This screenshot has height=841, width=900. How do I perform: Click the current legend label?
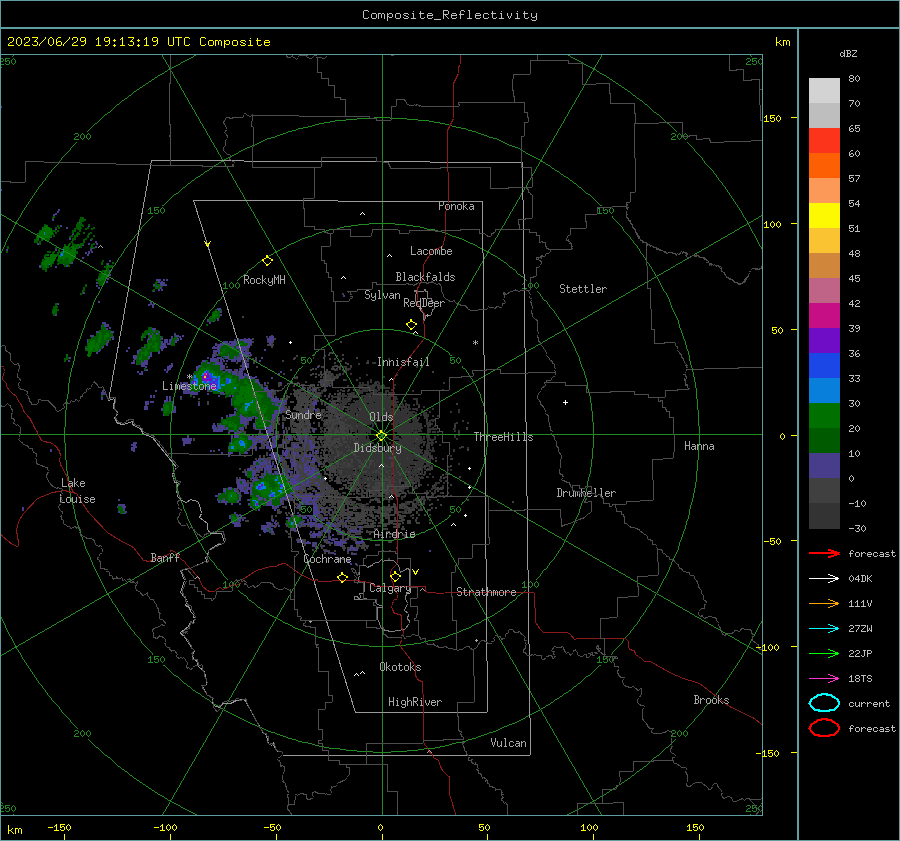pyautogui.click(x=869, y=704)
